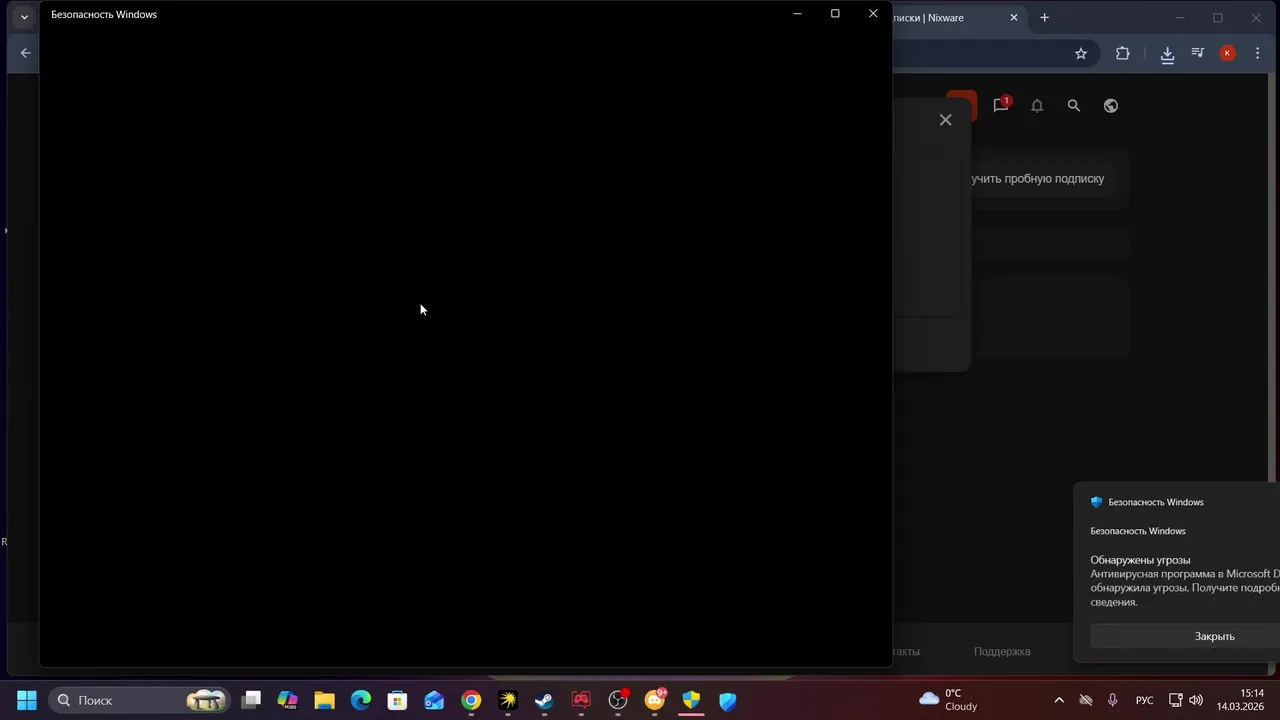Show hidden system tray icons
Screen dimensions: 1280x720
[1059, 700]
